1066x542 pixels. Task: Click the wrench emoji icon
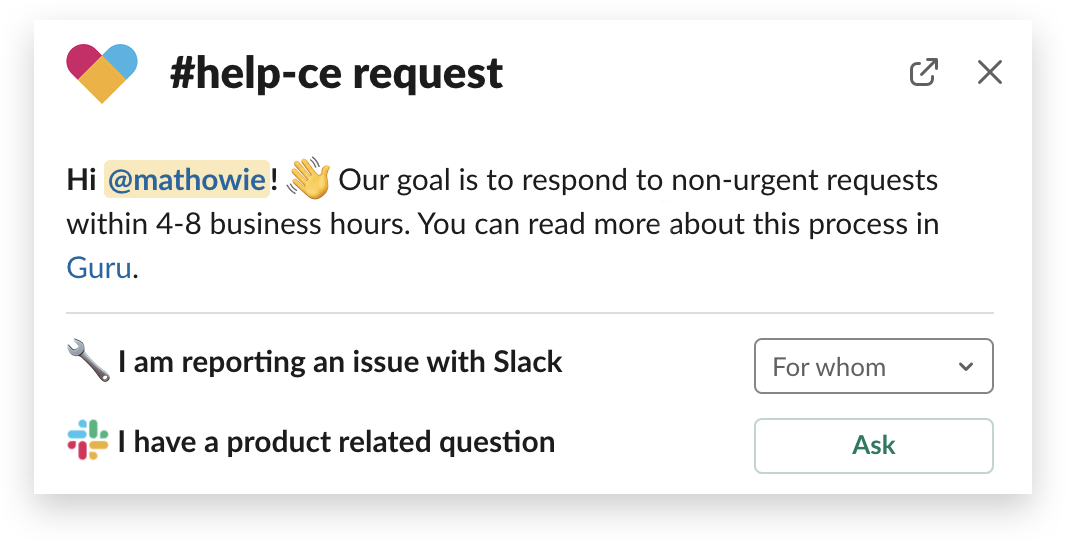coord(88,361)
